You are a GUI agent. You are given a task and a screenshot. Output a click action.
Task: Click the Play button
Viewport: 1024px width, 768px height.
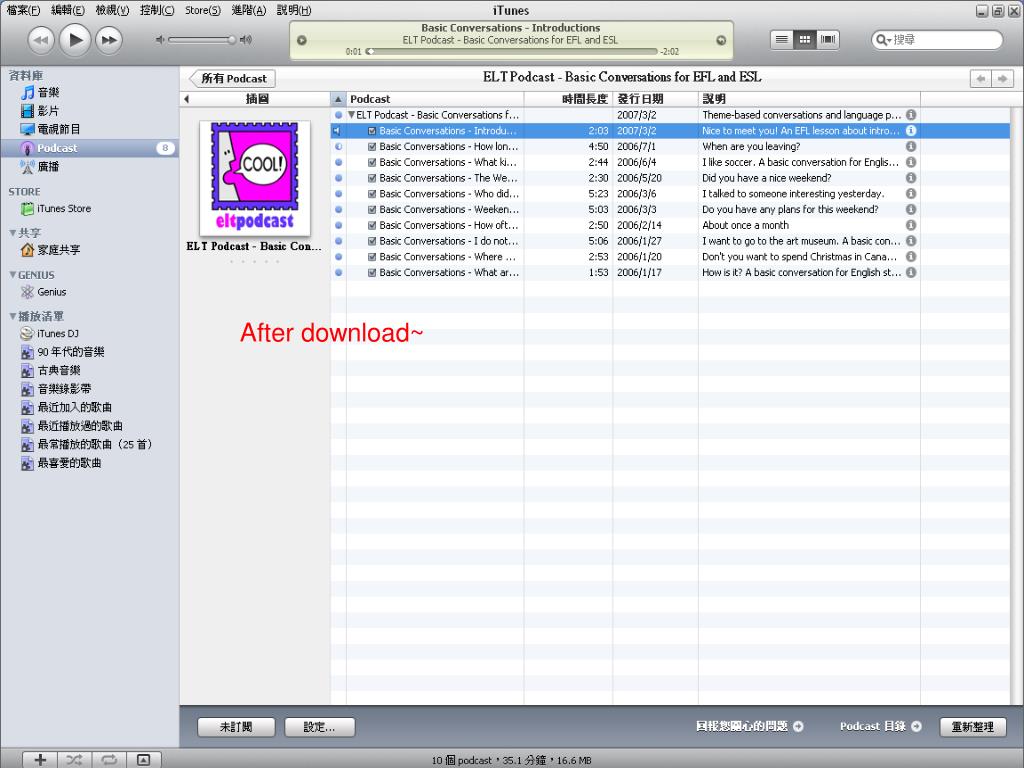point(74,40)
